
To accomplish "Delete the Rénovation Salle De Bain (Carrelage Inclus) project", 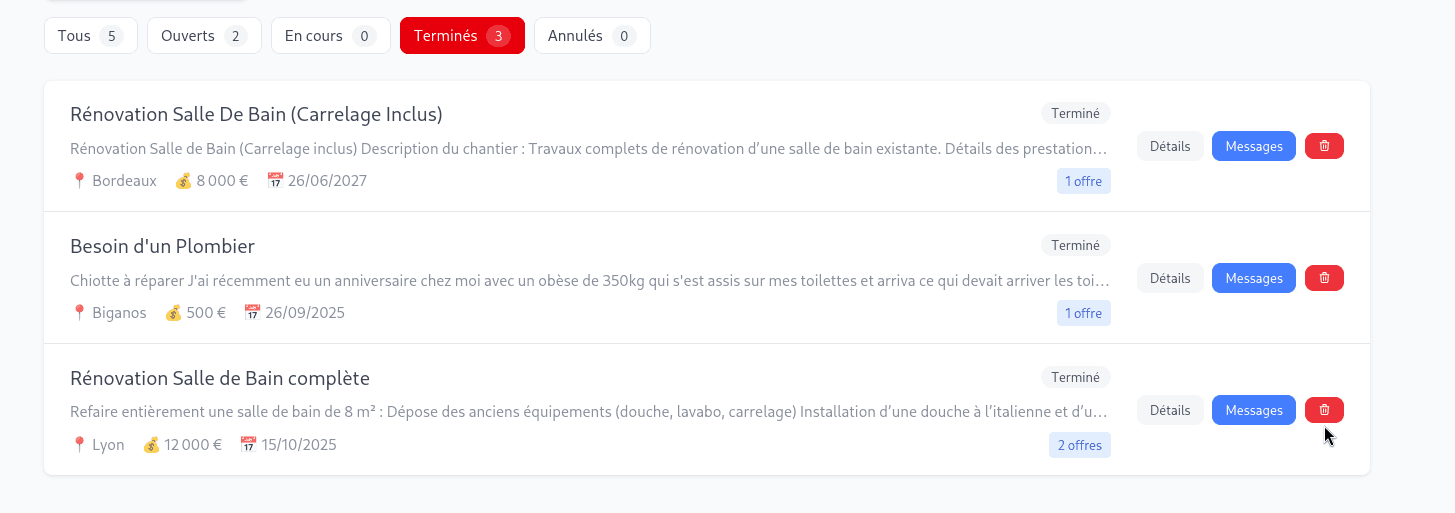I will (1324, 146).
